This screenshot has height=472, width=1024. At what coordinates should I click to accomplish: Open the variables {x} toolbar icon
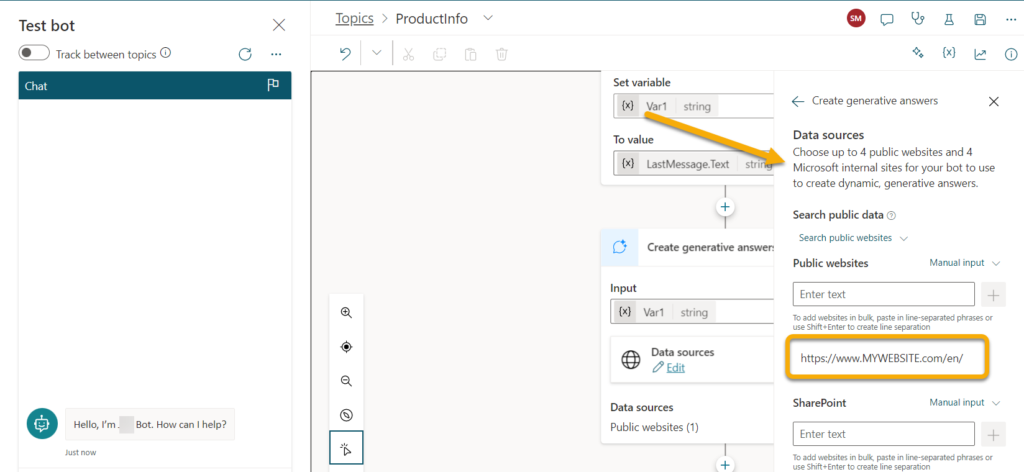pos(949,54)
